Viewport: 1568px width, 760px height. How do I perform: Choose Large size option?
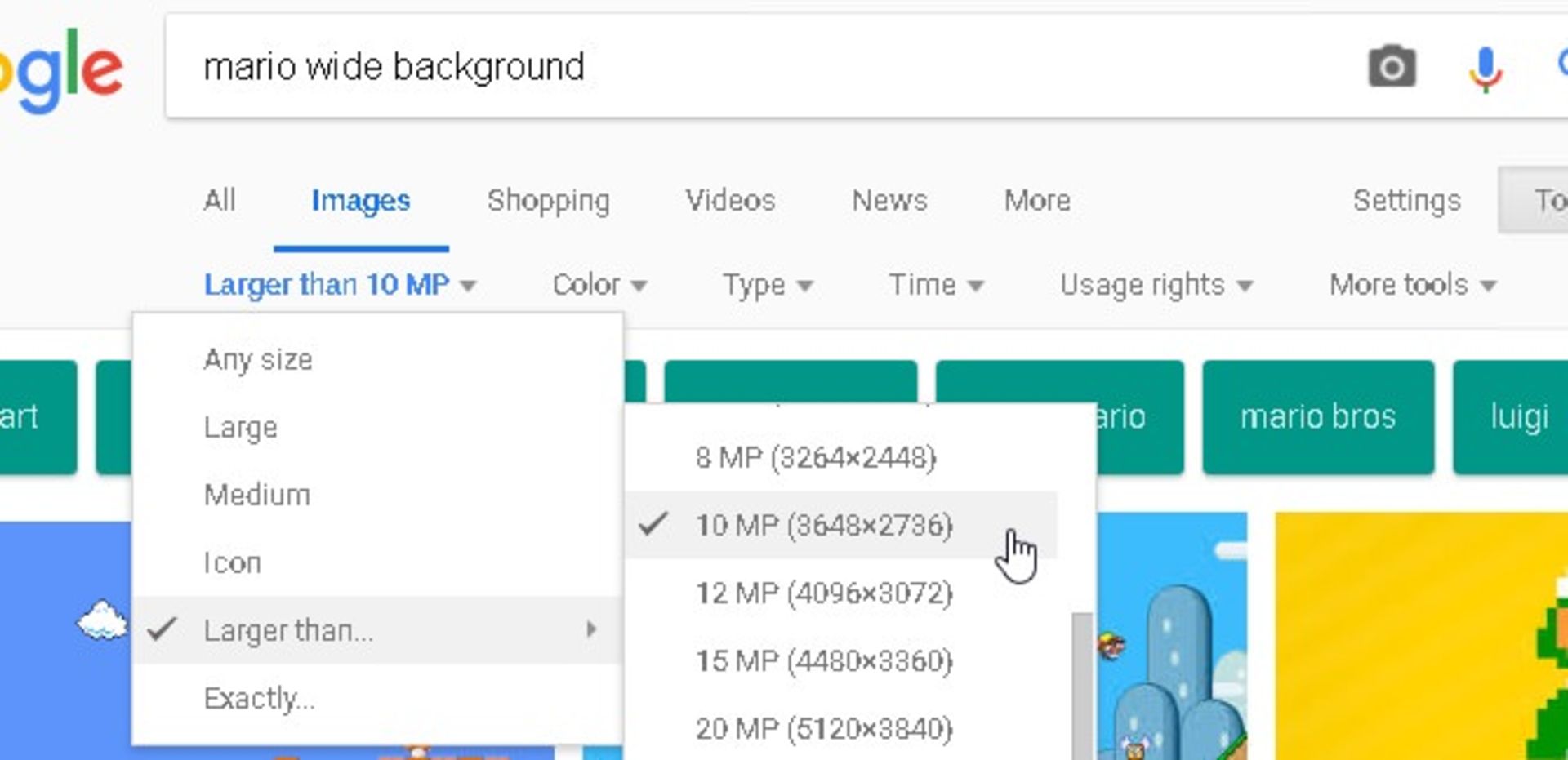click(x=377, y=427)
